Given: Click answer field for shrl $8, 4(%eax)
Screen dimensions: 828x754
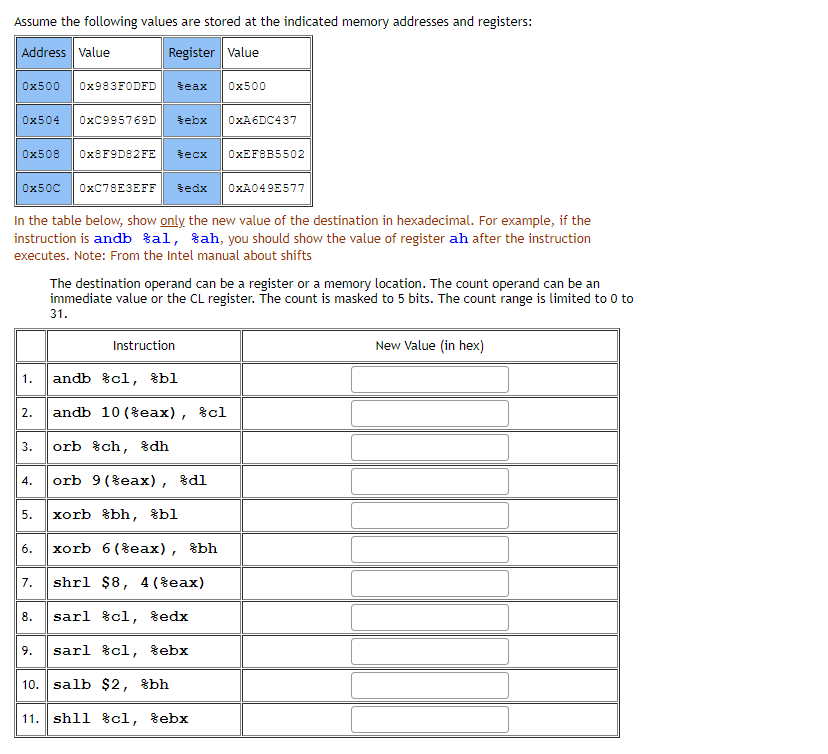Looking at the screenshot, I should point(429,583).
